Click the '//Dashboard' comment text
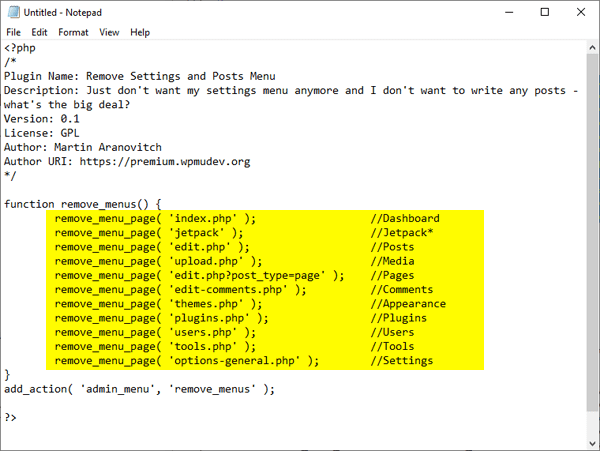 pyautogui.click(x=405, y=218)
